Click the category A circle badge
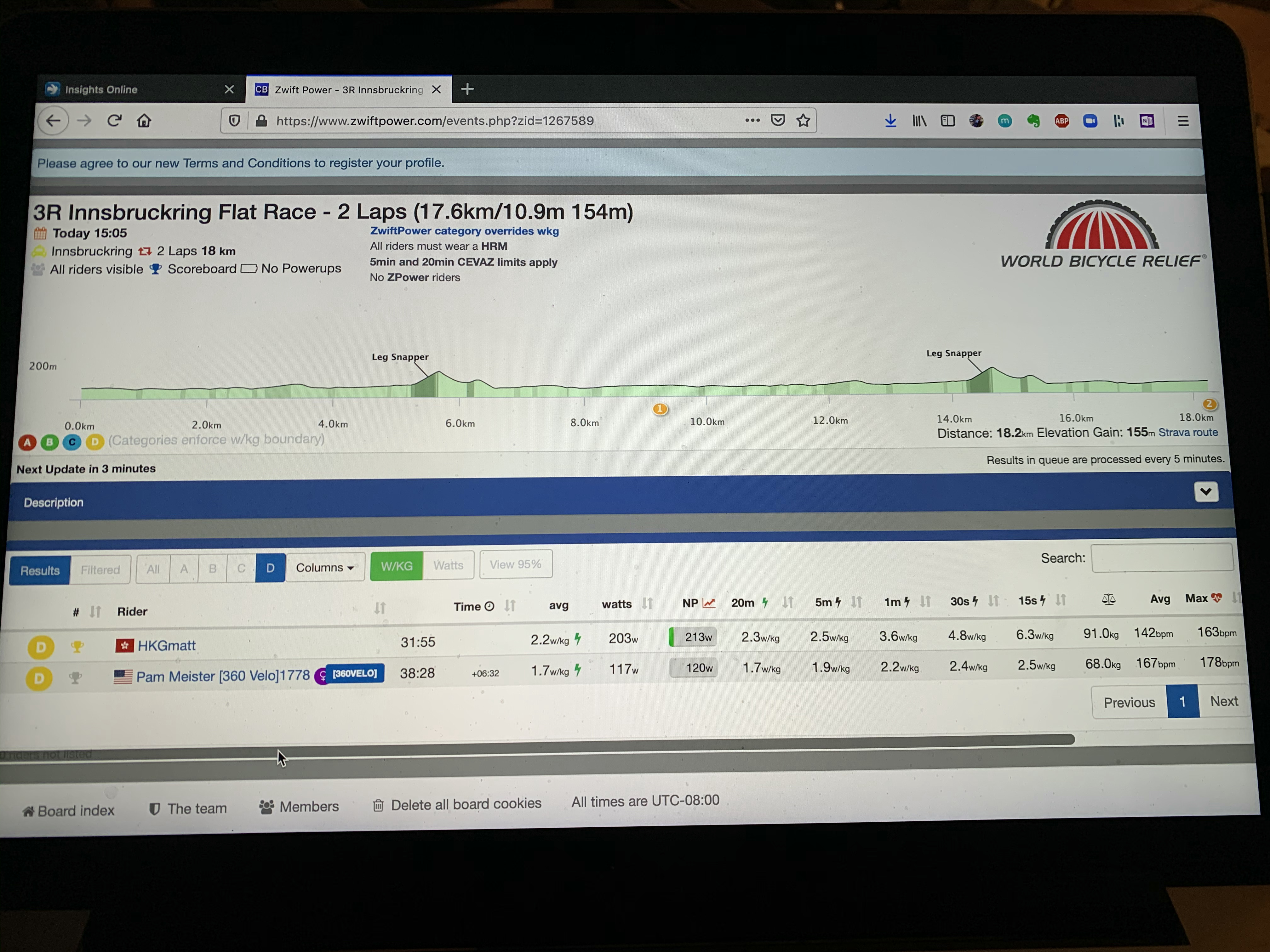This screenshot has width=1270, height=952. point(27,442)
